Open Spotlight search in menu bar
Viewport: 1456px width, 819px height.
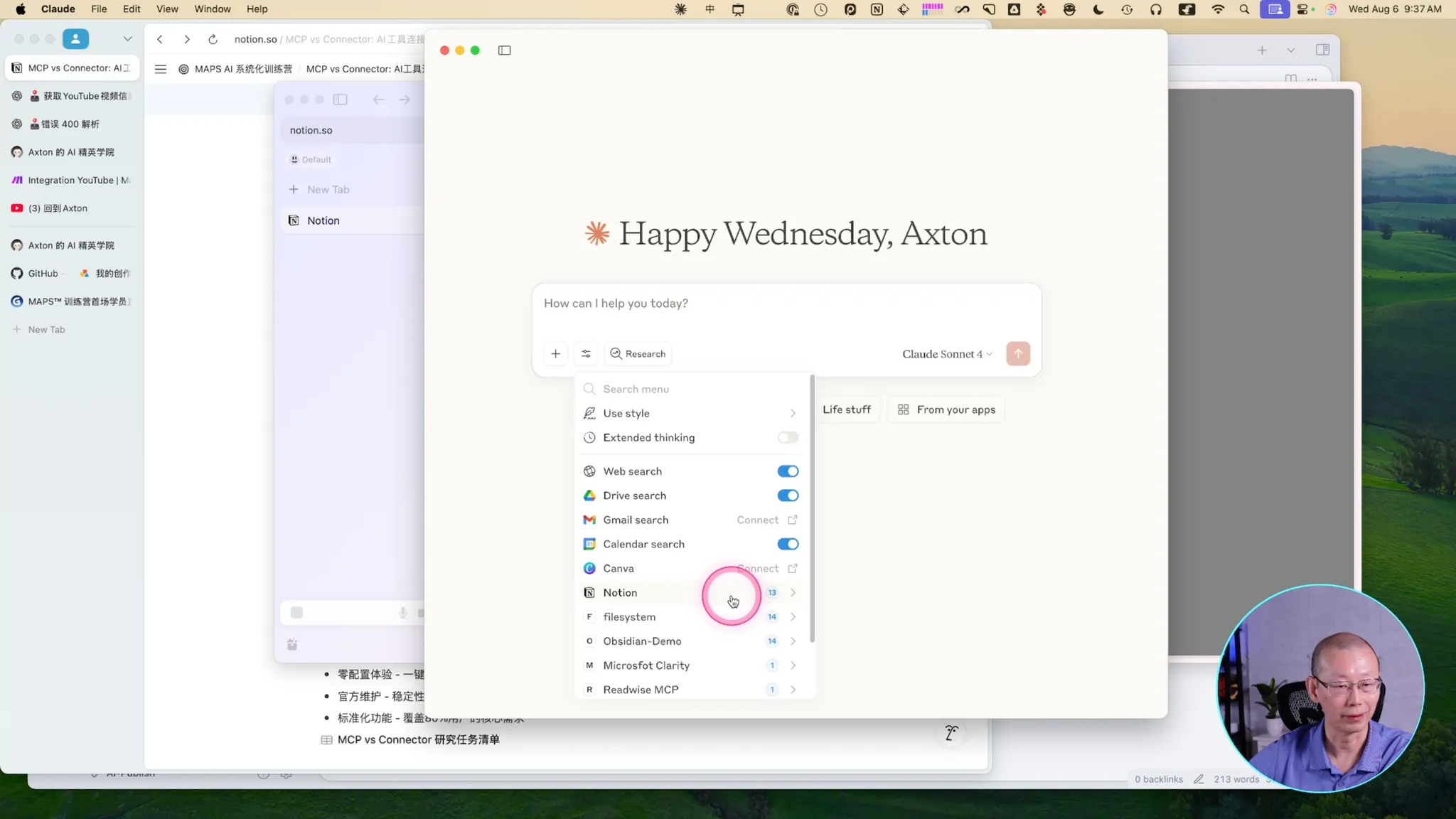pyautogui.click(x=1244, y=9)
